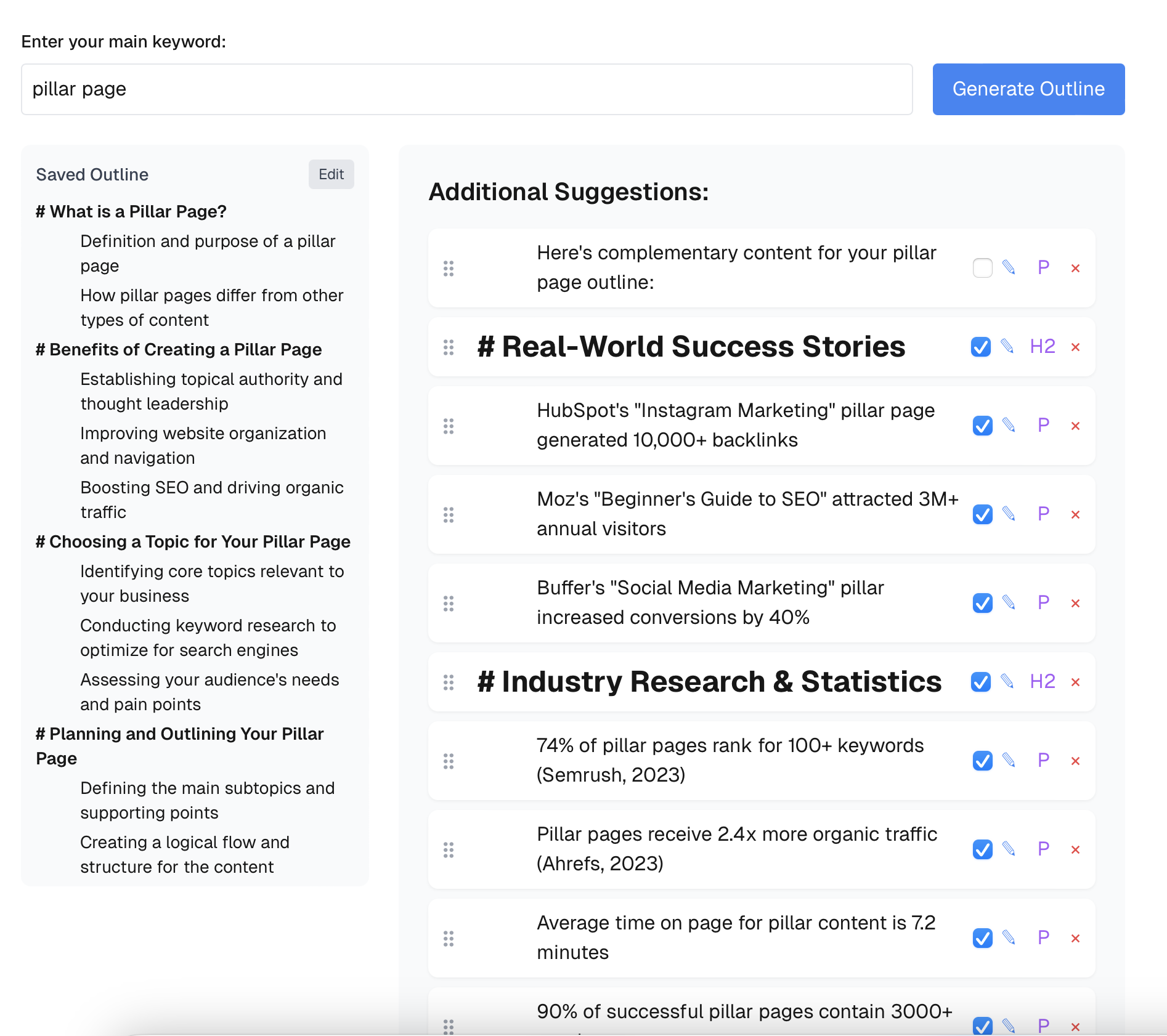The image size is (1167, 1036).
Task: Remove the Buffer Social Media Marketing item
Action: (1075, 603)
